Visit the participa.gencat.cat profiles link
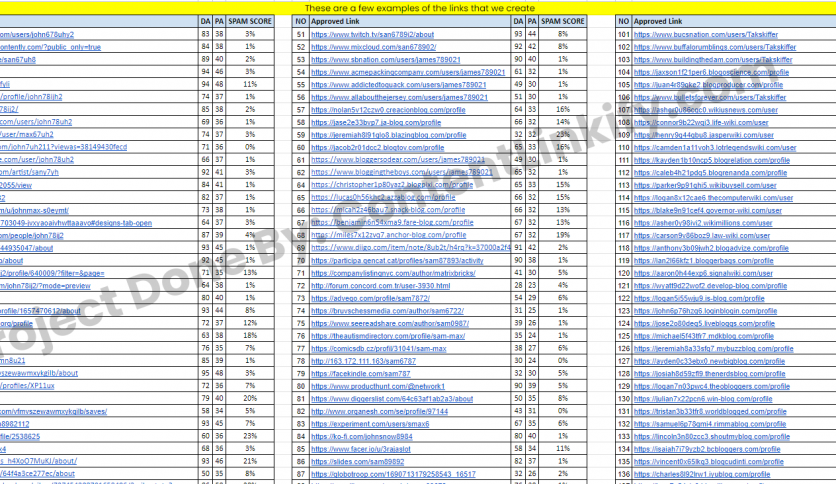This screenshot has height=484, width=836. pos(397,261)
